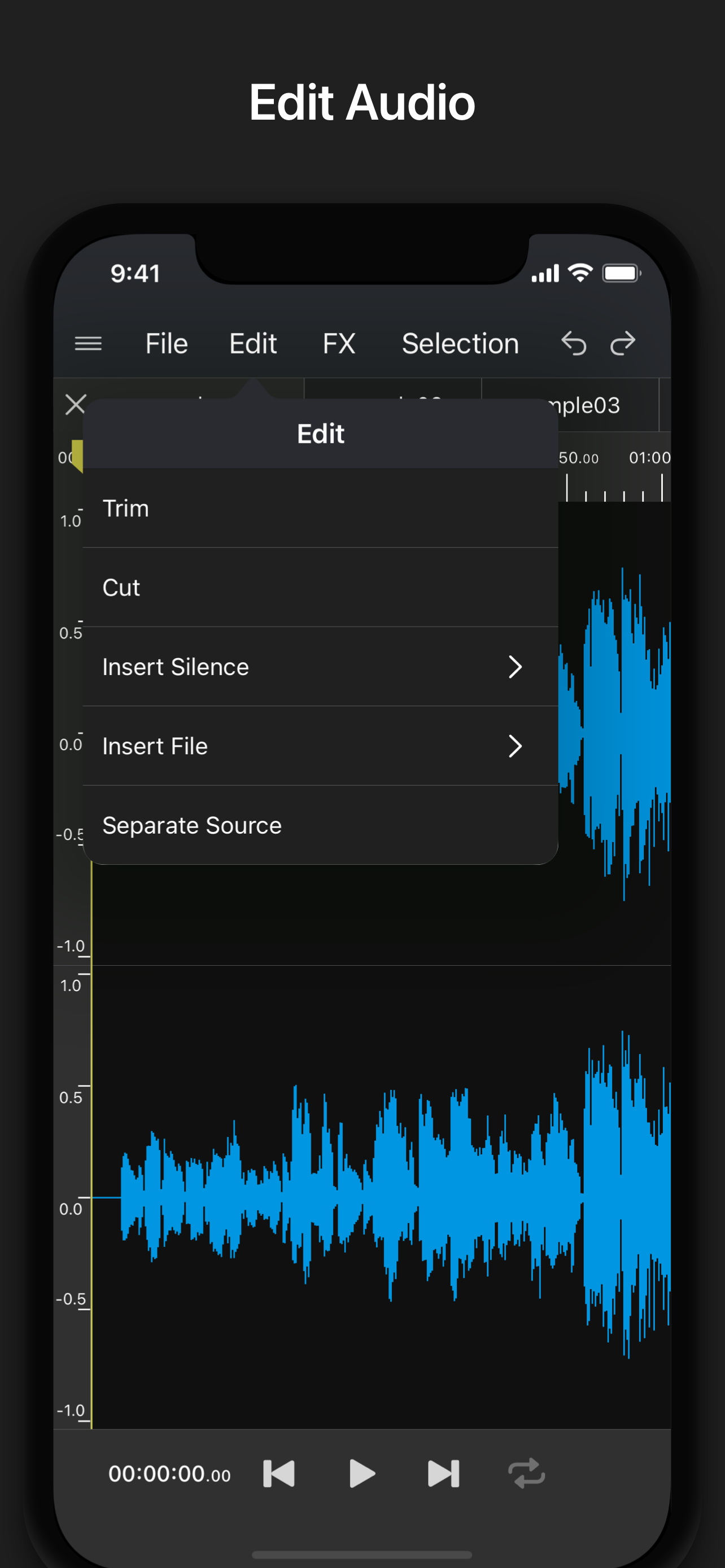
Task: Open the Selection menu
Action: [460, 344]
